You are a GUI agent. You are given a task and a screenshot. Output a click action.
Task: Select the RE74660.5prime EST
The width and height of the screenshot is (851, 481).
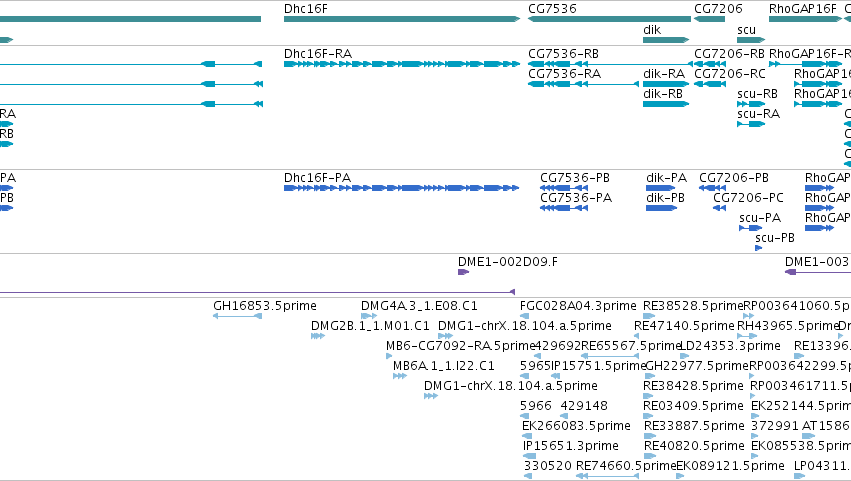click(x=607, y=476)
